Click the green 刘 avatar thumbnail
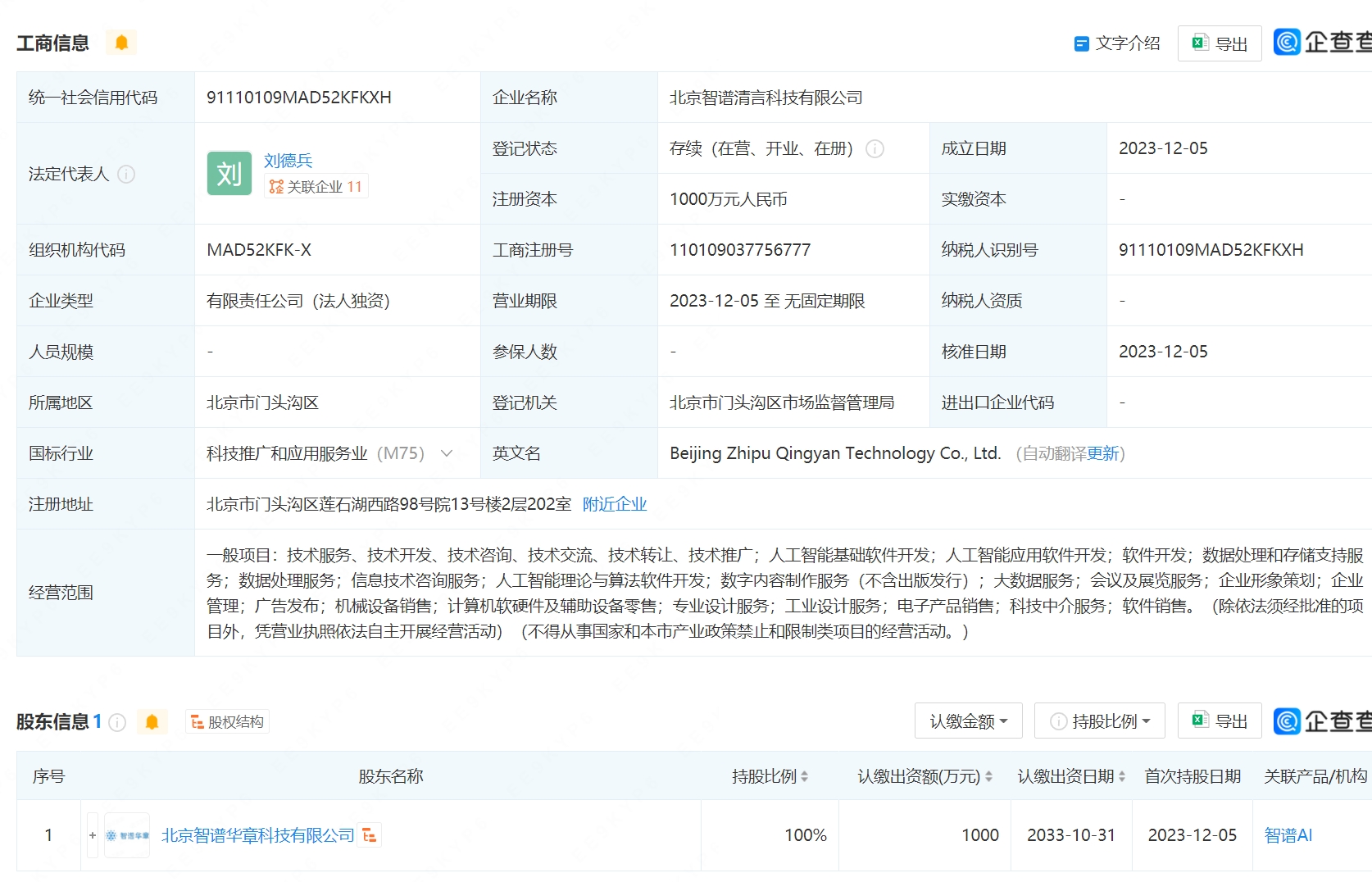Viewport: 1372px width, 882px height. [x=229, y=173]
